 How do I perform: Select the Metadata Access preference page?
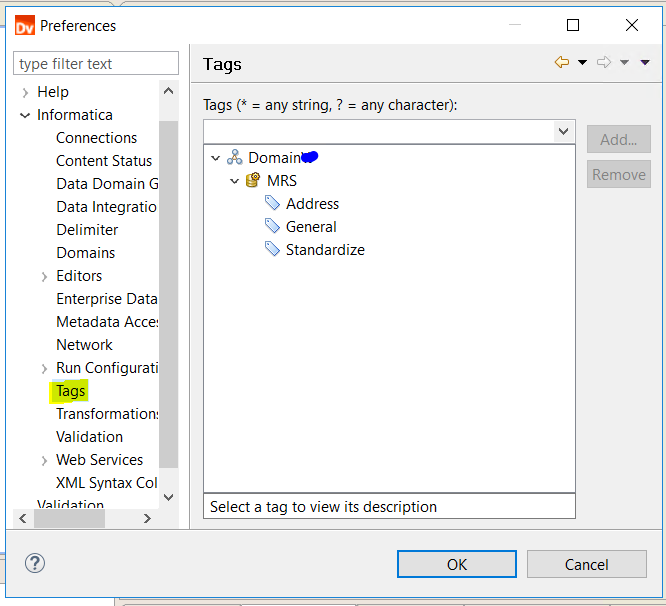click(107, 321)
